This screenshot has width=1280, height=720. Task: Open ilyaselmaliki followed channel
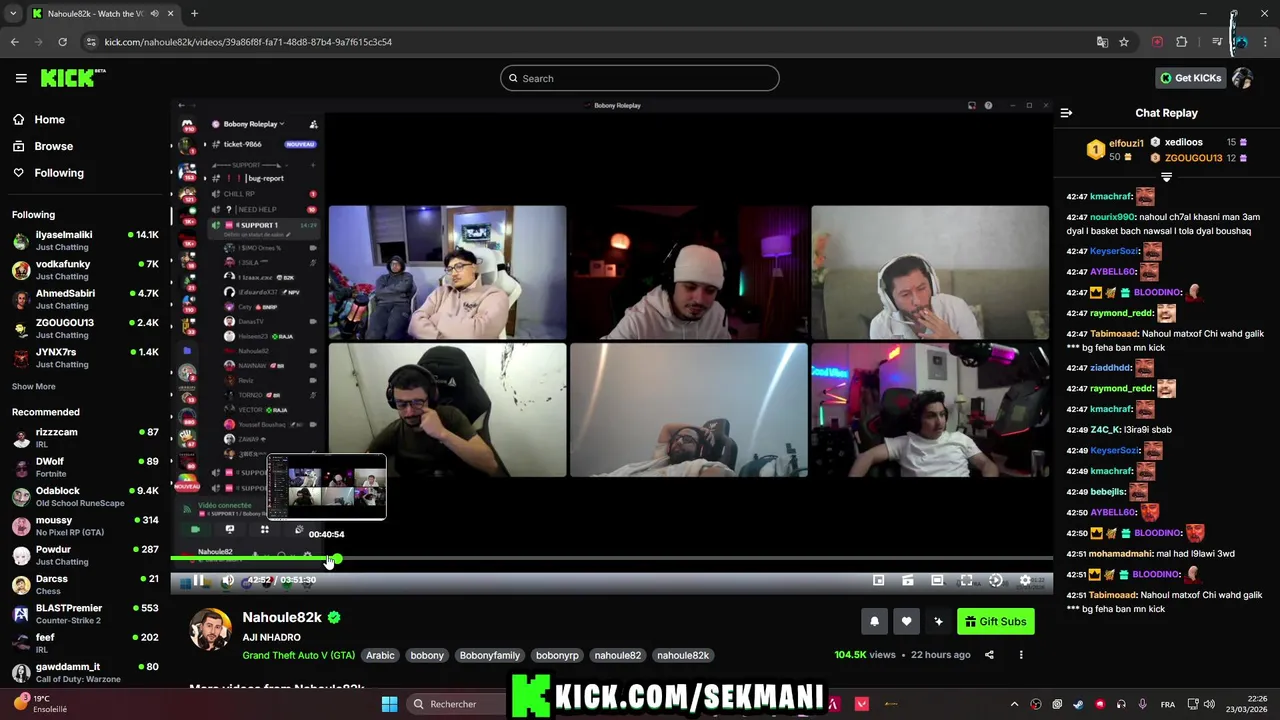(x=85, y=241)
